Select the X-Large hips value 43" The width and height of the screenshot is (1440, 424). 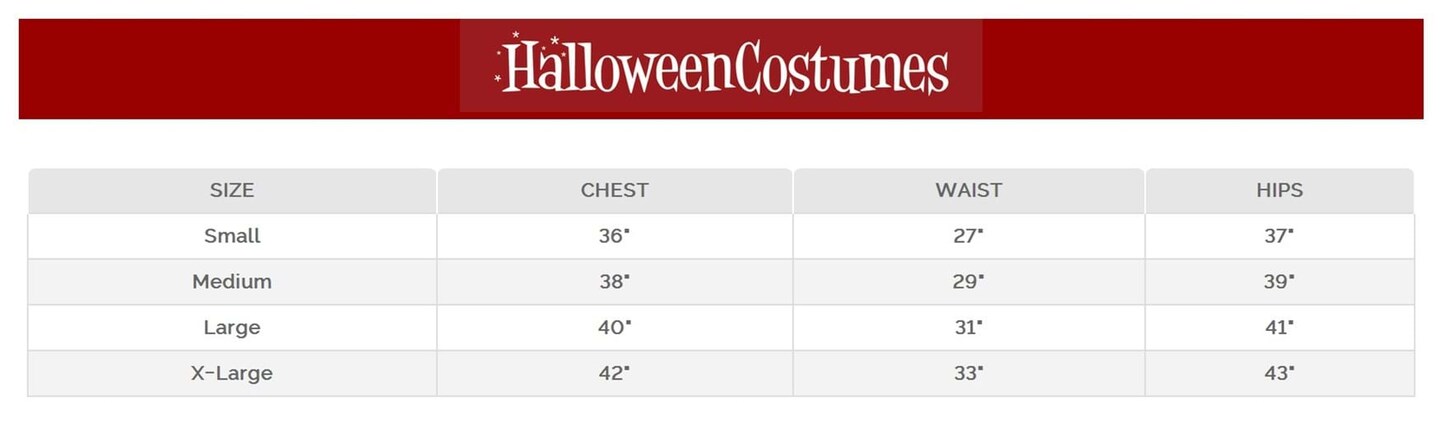1279,374
